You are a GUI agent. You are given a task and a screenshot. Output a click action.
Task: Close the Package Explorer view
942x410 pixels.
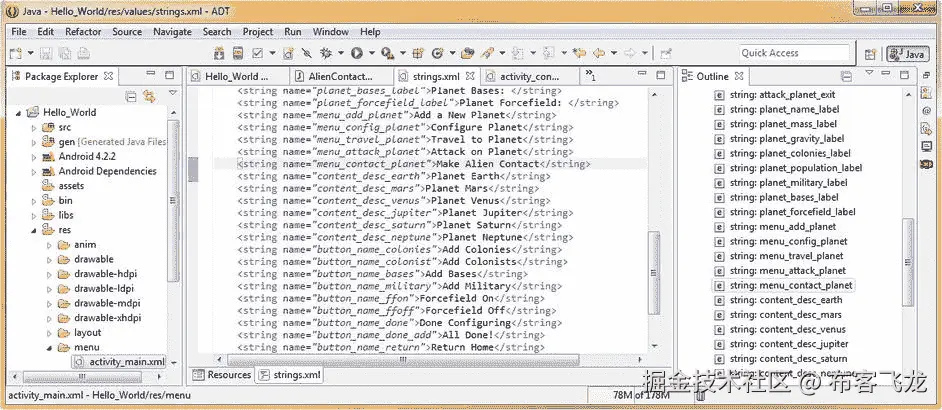[108, 76]
